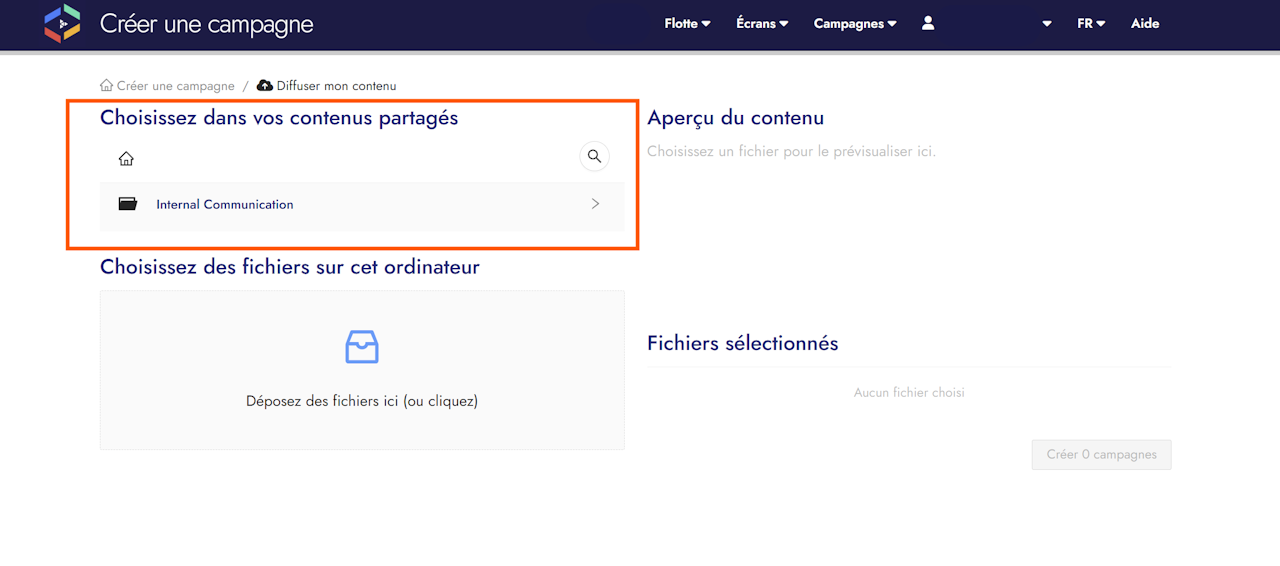Open the FR language dropdown
Viewport: 1280px width, 566px height.
pyautogui.click(x=1091, y=24)
